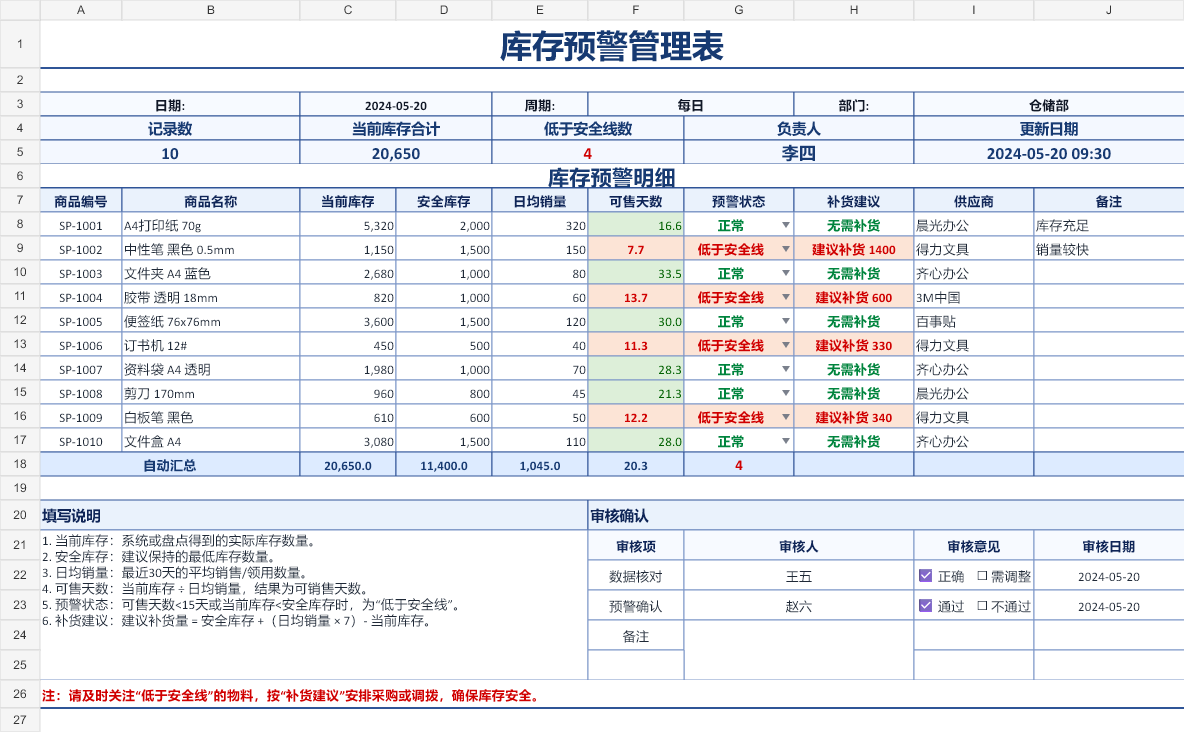
Task: Select the 20,650 inventory total cell
Action: pos(396,153)
